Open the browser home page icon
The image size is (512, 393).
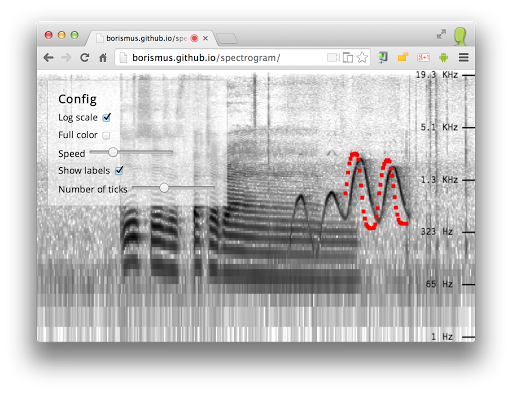[x=103, y=58]
